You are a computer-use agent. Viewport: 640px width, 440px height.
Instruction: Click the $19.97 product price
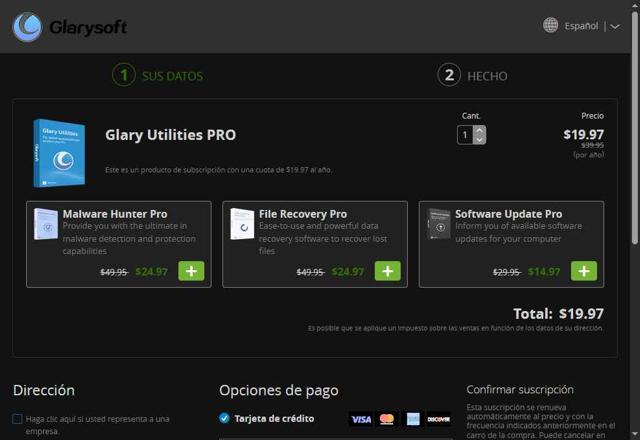click(584, 134)
